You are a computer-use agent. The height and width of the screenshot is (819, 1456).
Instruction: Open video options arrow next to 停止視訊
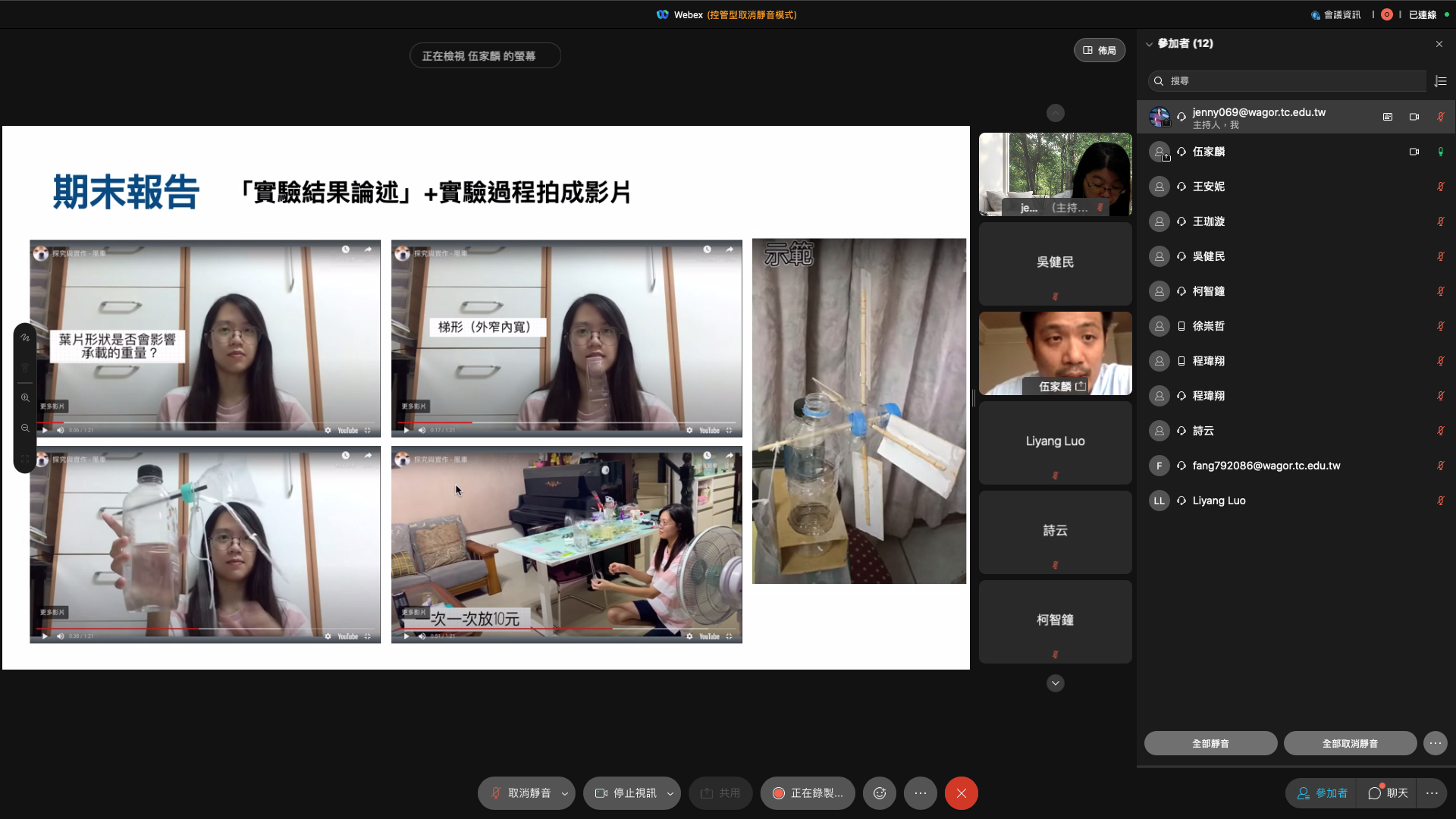tap(670, 793)
